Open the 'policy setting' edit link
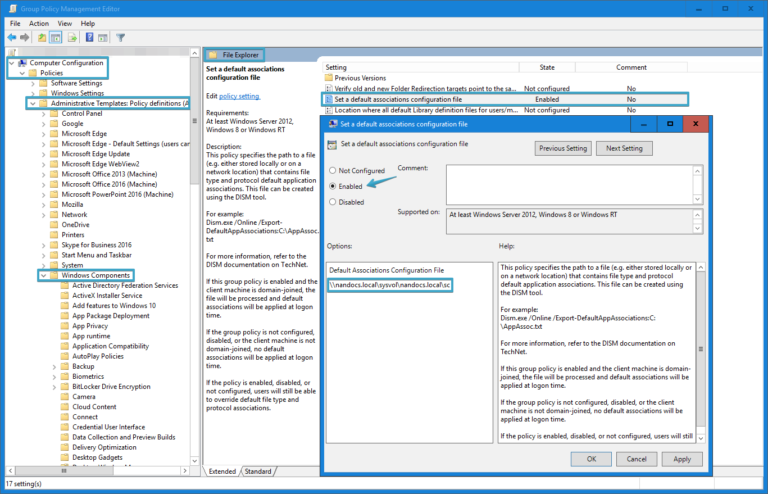The image size is (768, 494). (x=239, y=96)
